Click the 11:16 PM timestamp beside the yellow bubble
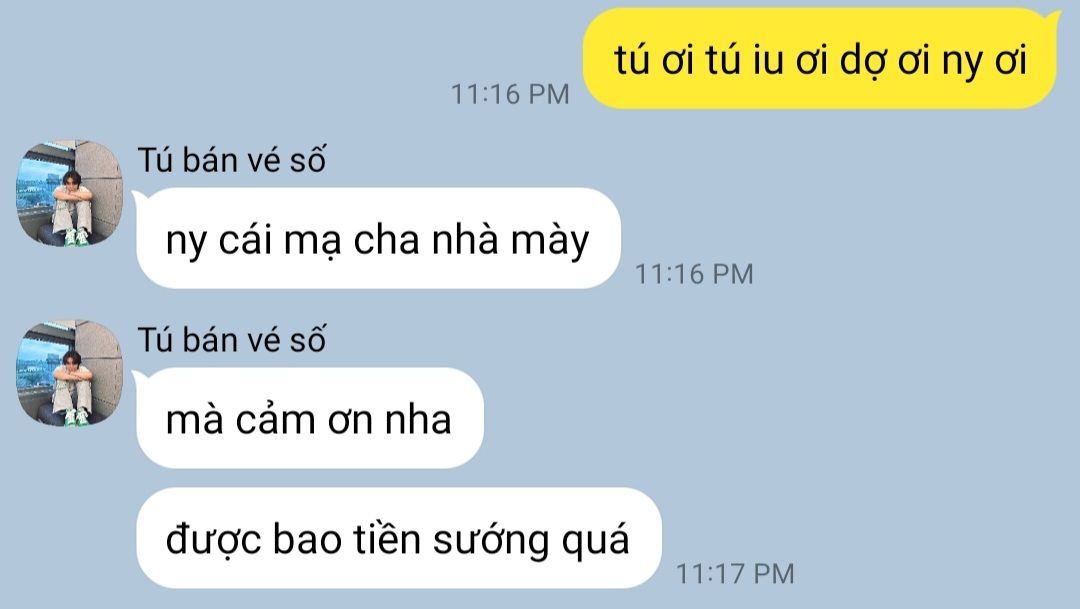1080x609 pixels. pos(510,94)
